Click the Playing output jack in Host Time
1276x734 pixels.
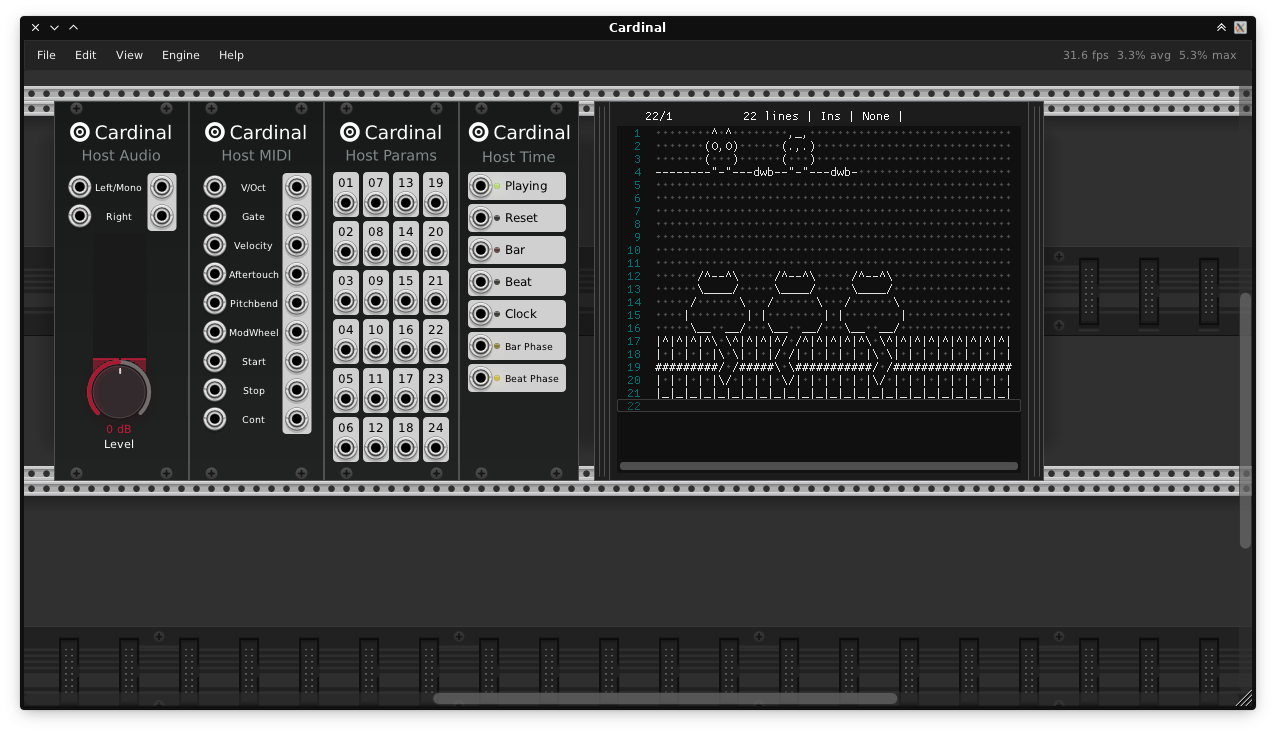tap(481, 186)
